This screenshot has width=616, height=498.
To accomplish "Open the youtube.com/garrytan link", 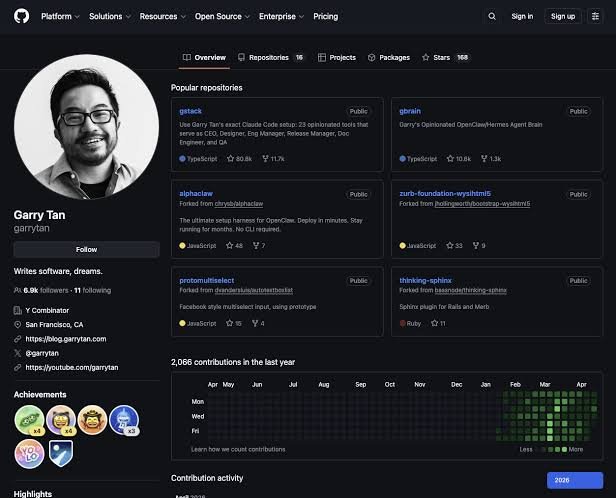I will (x=72, y=367).
